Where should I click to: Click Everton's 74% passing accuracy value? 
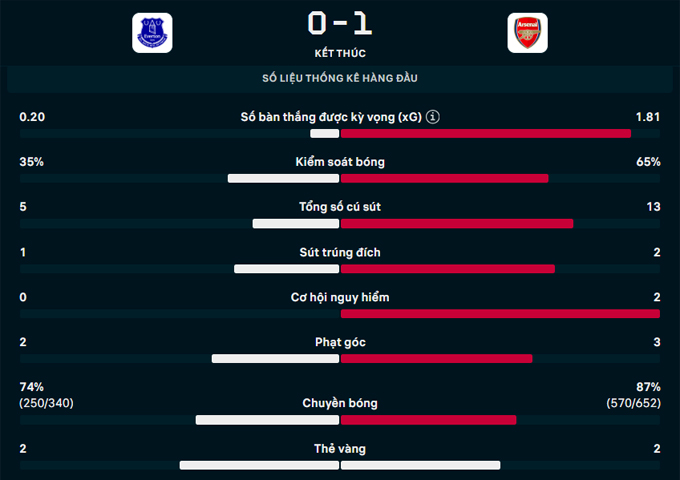pos(32,387)
